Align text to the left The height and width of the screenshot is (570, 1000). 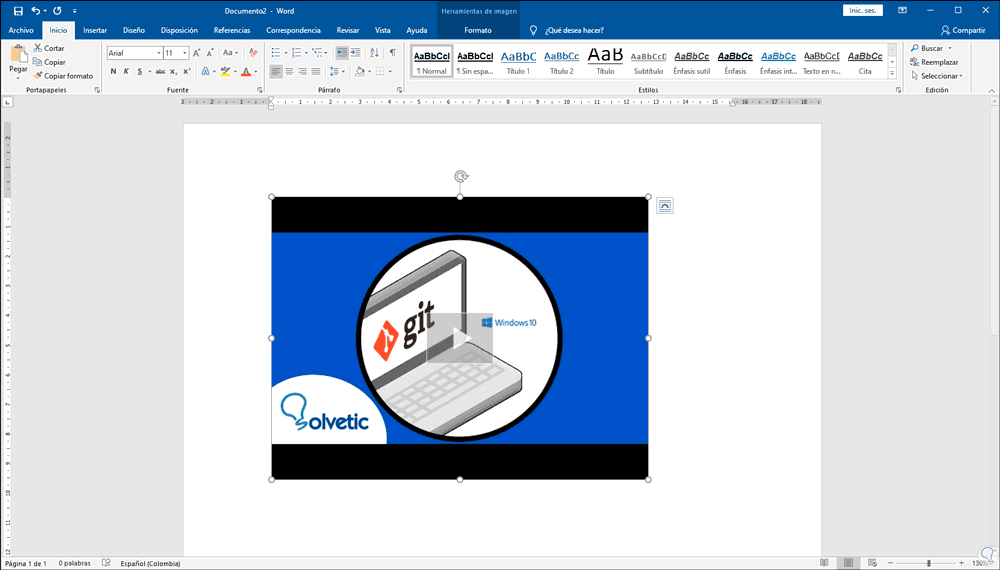click(x=276, y=71)
